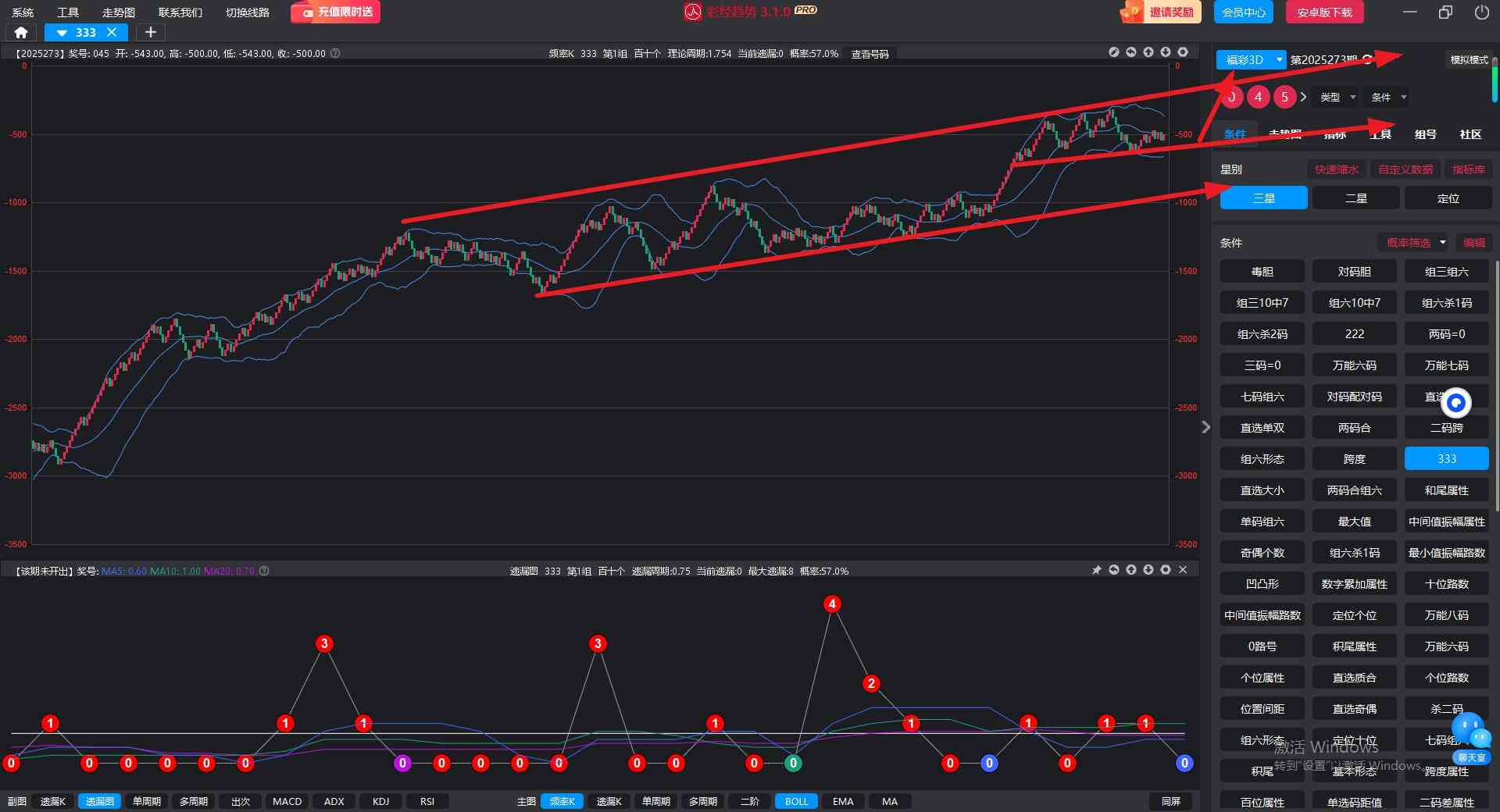
Task: Refresh the 第2025273期 issue data
Action: (x=1367, y=59)
